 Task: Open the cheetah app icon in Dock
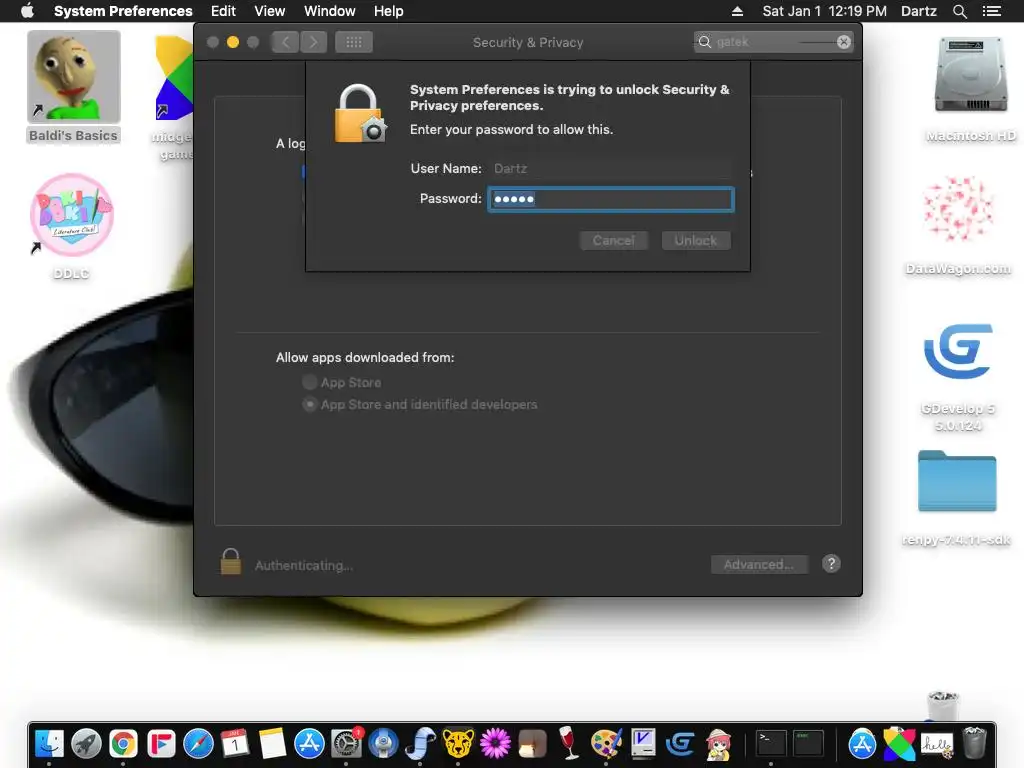click(x=458, y=743)
